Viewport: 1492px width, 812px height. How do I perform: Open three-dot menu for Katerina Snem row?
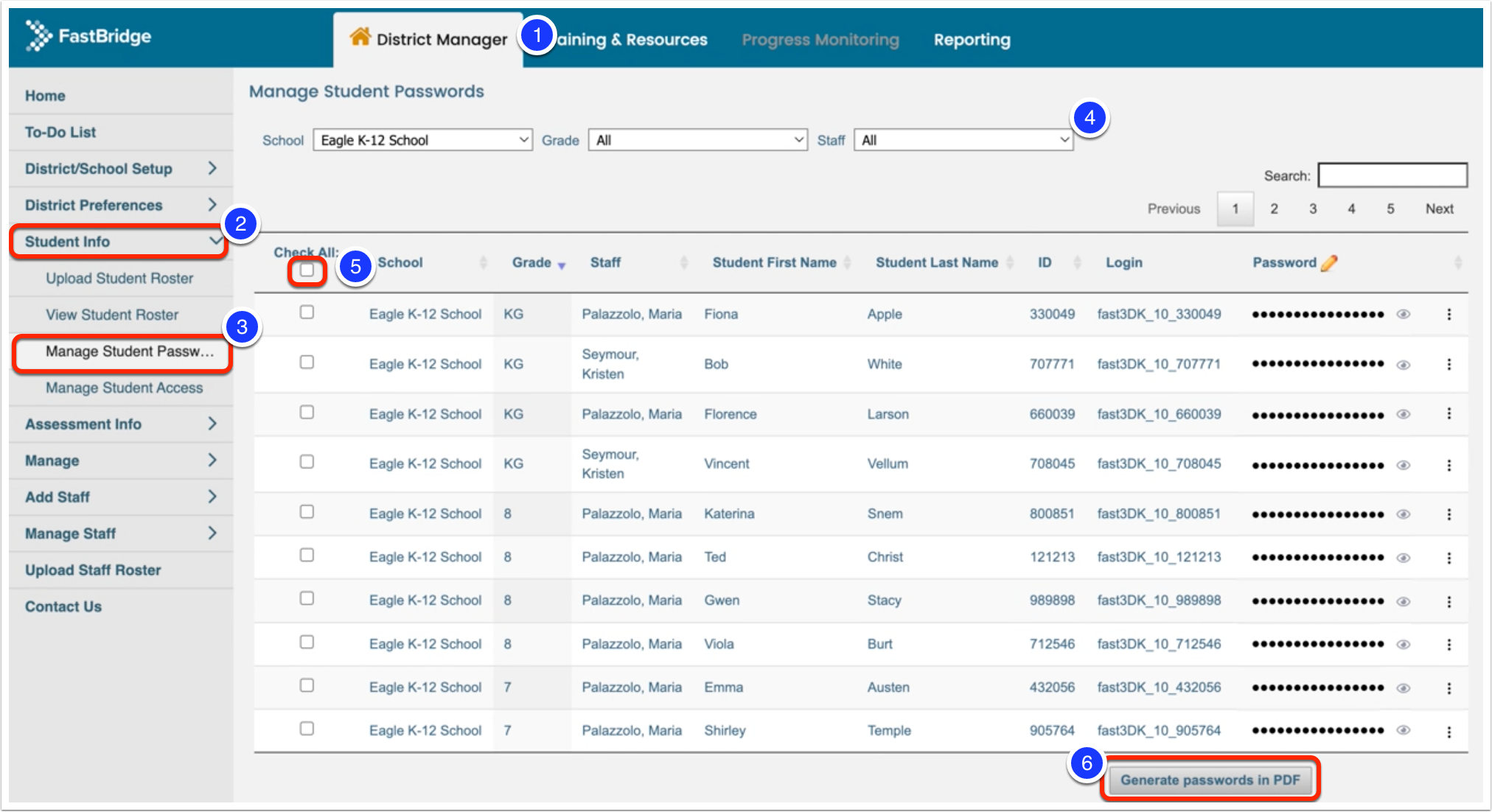[x=1449, y=514]
